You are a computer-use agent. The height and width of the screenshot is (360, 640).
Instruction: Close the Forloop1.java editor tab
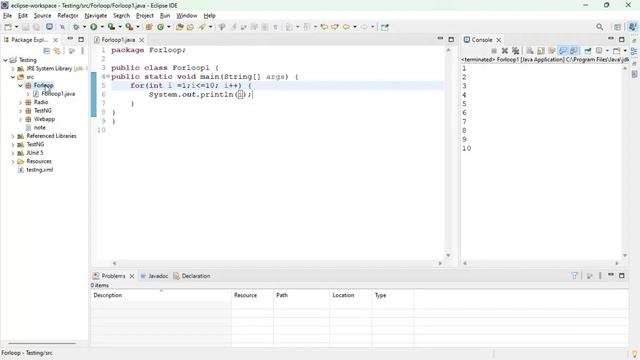(x=142, y=40)
